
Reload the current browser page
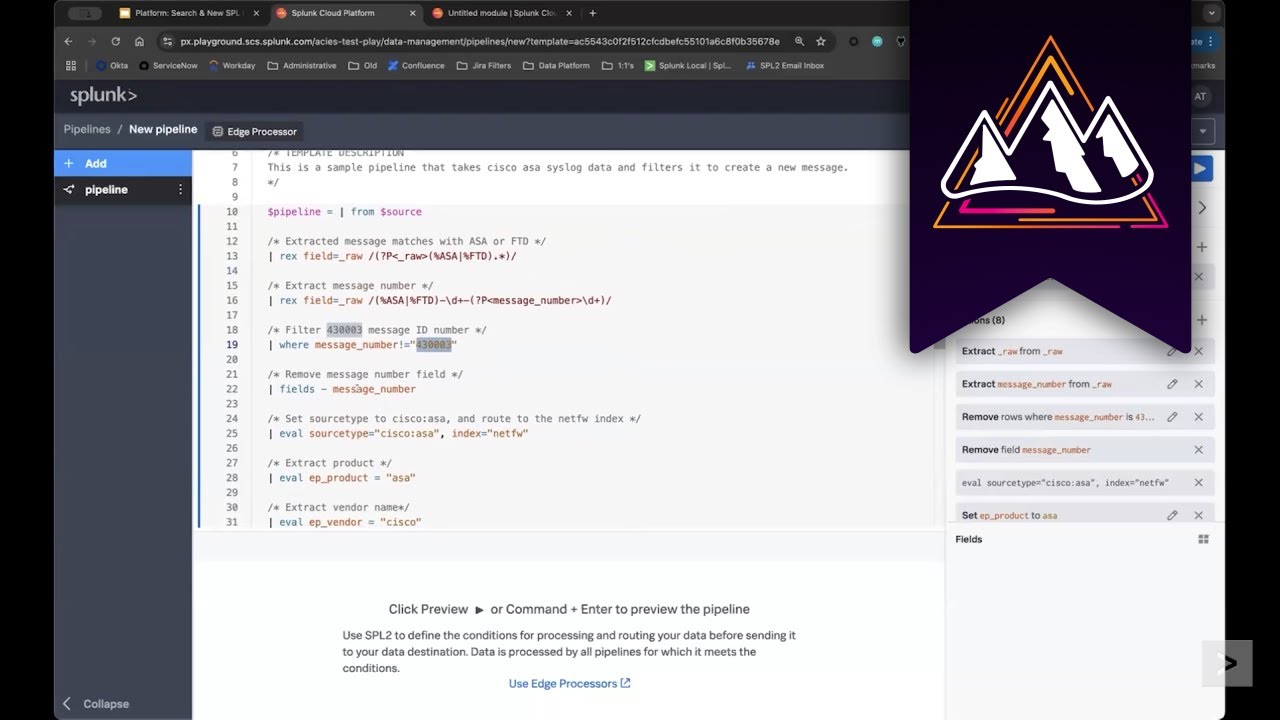click(116, 41)
